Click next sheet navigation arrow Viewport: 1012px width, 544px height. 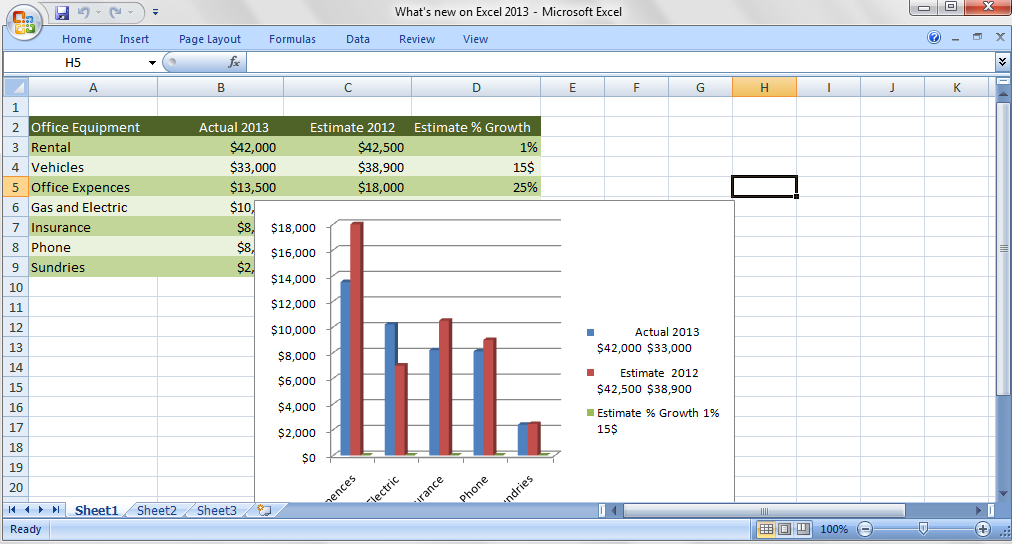tap(41, 510)
